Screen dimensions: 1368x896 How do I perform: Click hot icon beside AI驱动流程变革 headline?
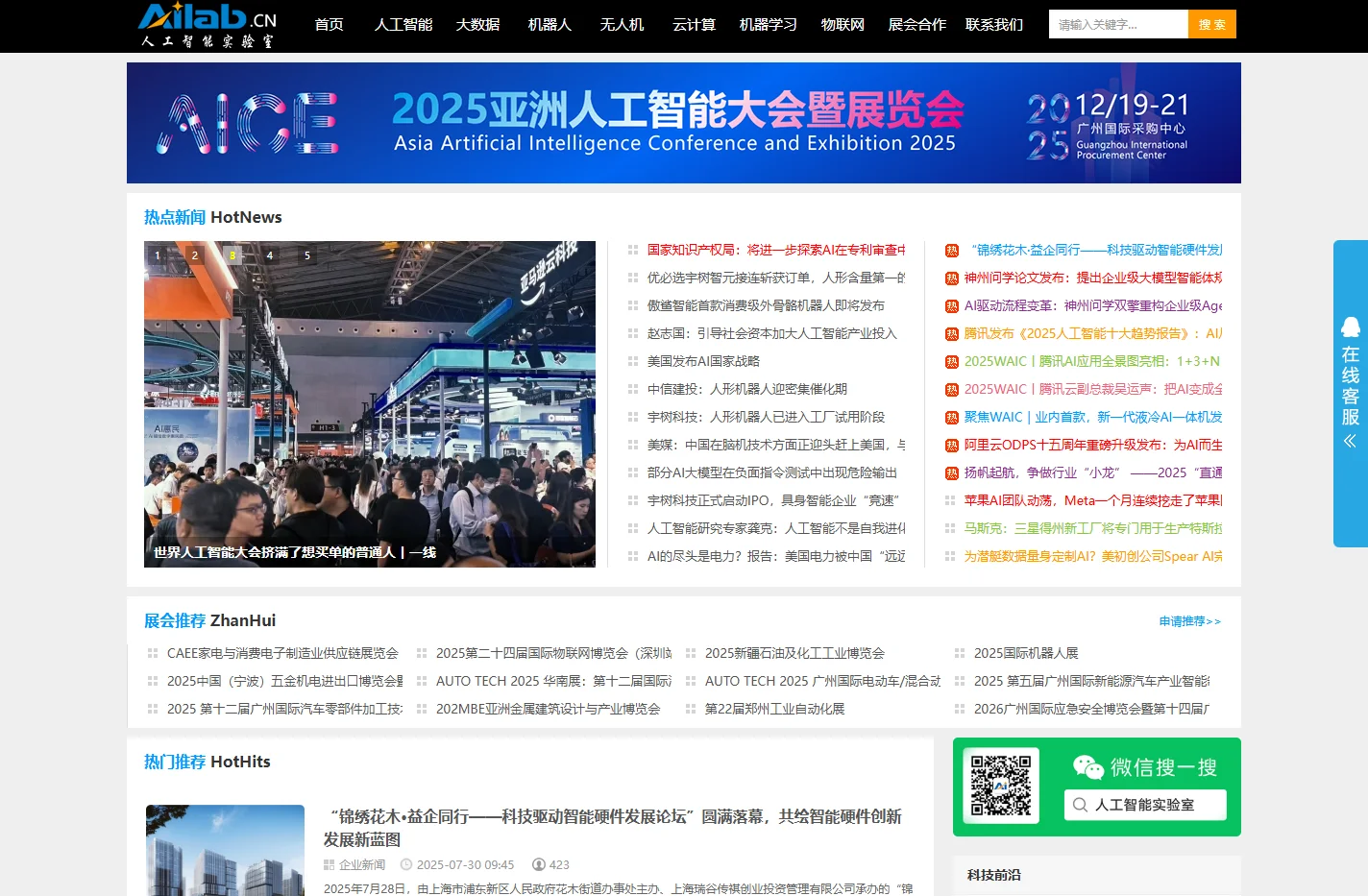pyautogui.click(x=951, y=305)
